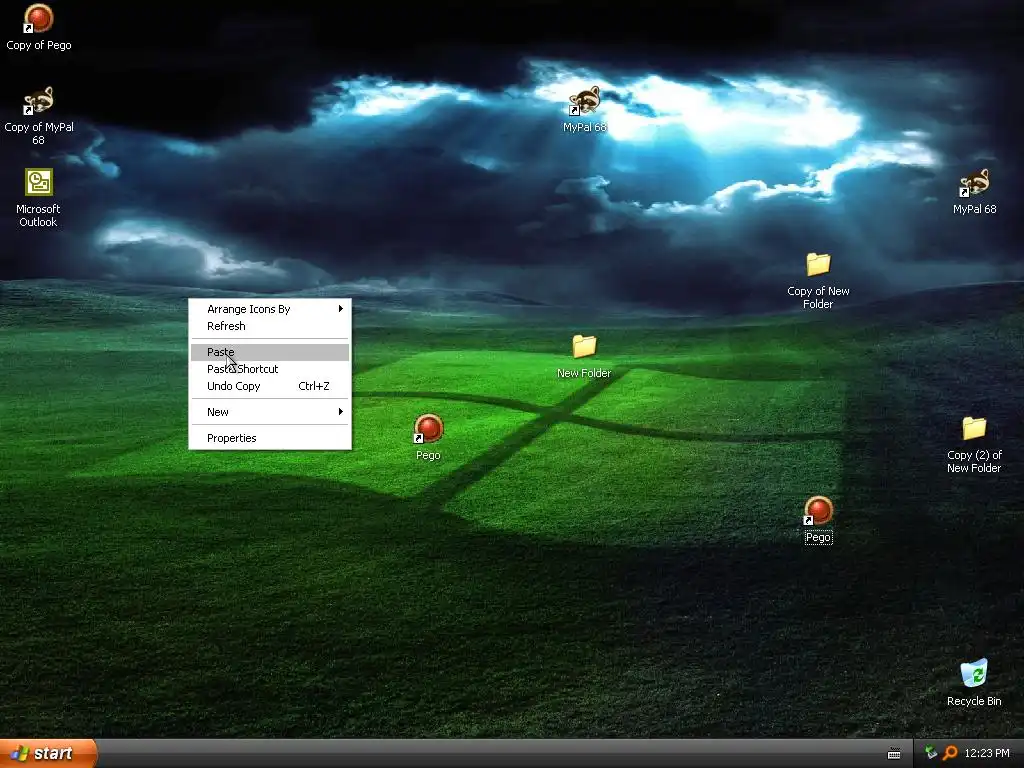The image size is (1024, 768).
Task: Open the Start menu
Action: [x=48, y=753]
